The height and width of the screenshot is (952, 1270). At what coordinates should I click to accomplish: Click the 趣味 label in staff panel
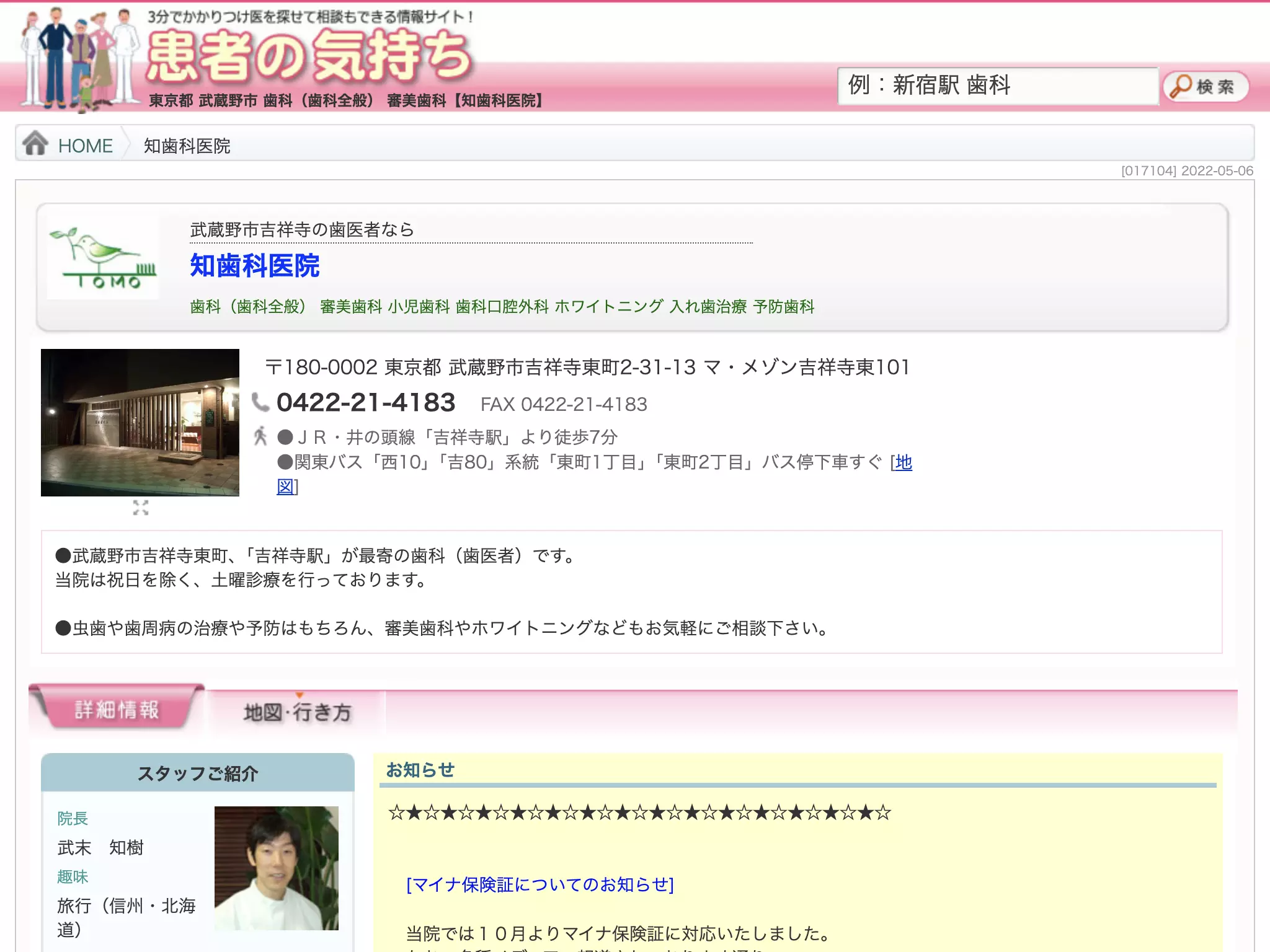click(73, 876)
